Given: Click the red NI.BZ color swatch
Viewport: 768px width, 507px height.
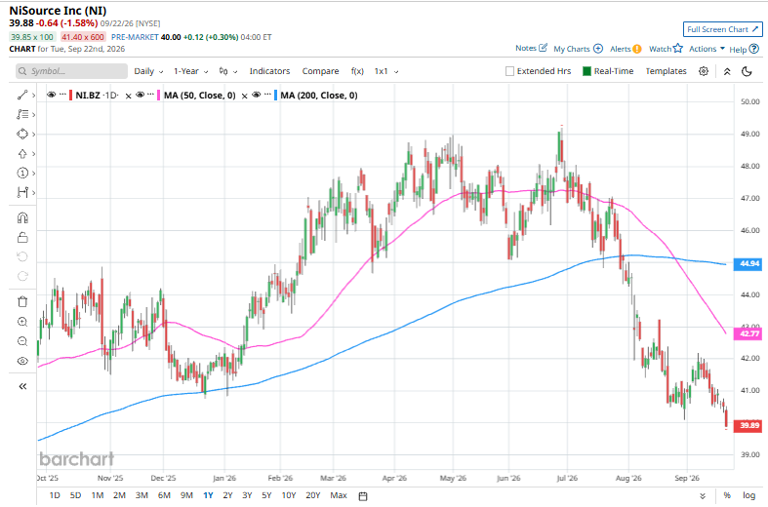Looking at the screenshot, I should 71,96.
